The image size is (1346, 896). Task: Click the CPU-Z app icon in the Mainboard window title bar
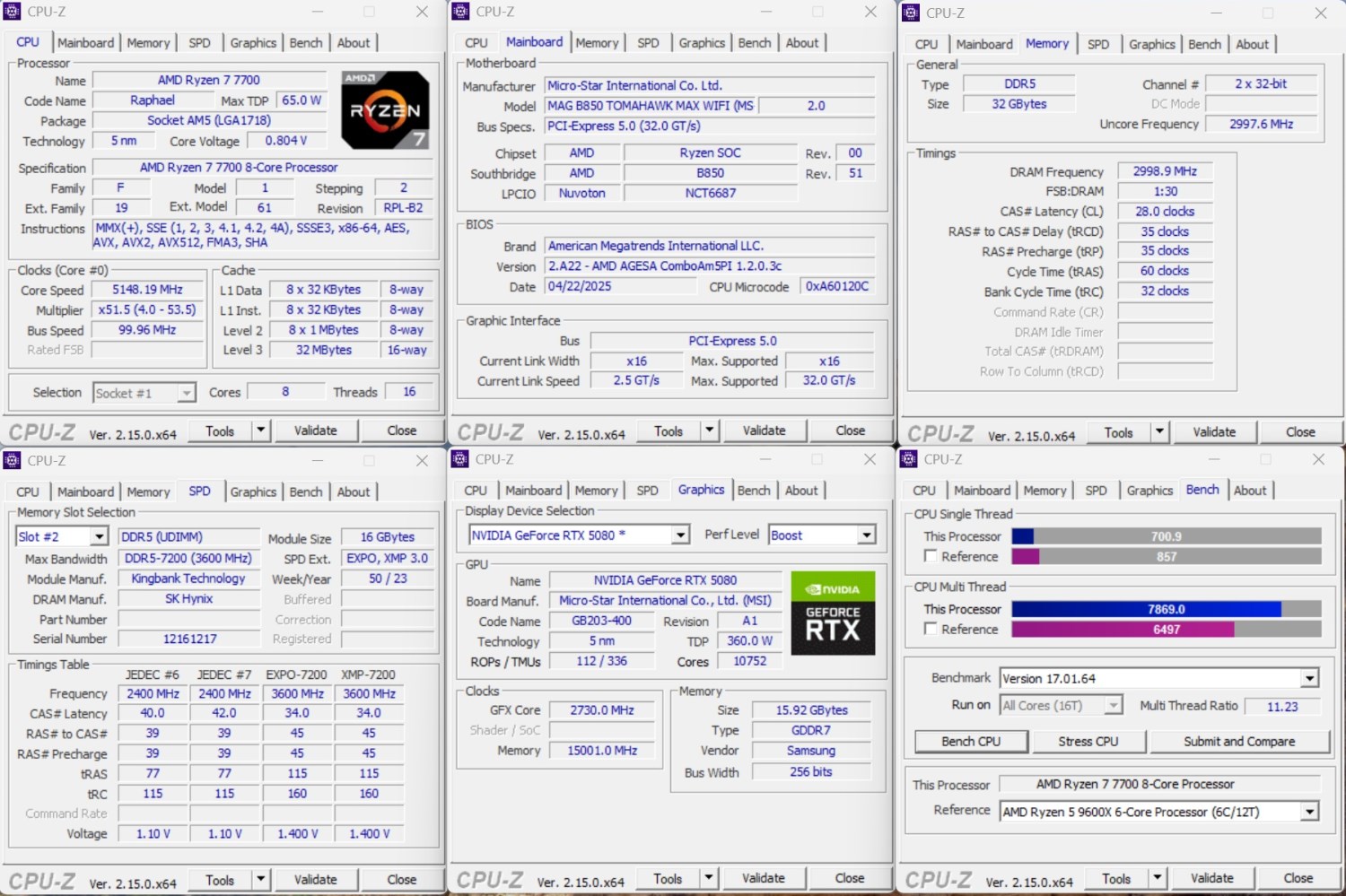(460, 12)
